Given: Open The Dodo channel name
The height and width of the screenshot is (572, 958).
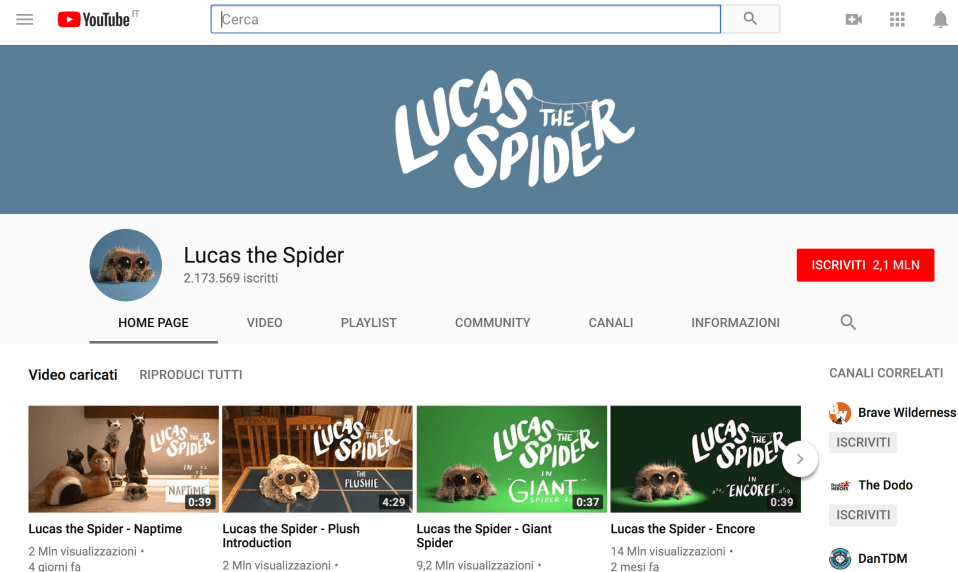Looking at the screenshot, I should pyautogui.click(x=885, y=485).
